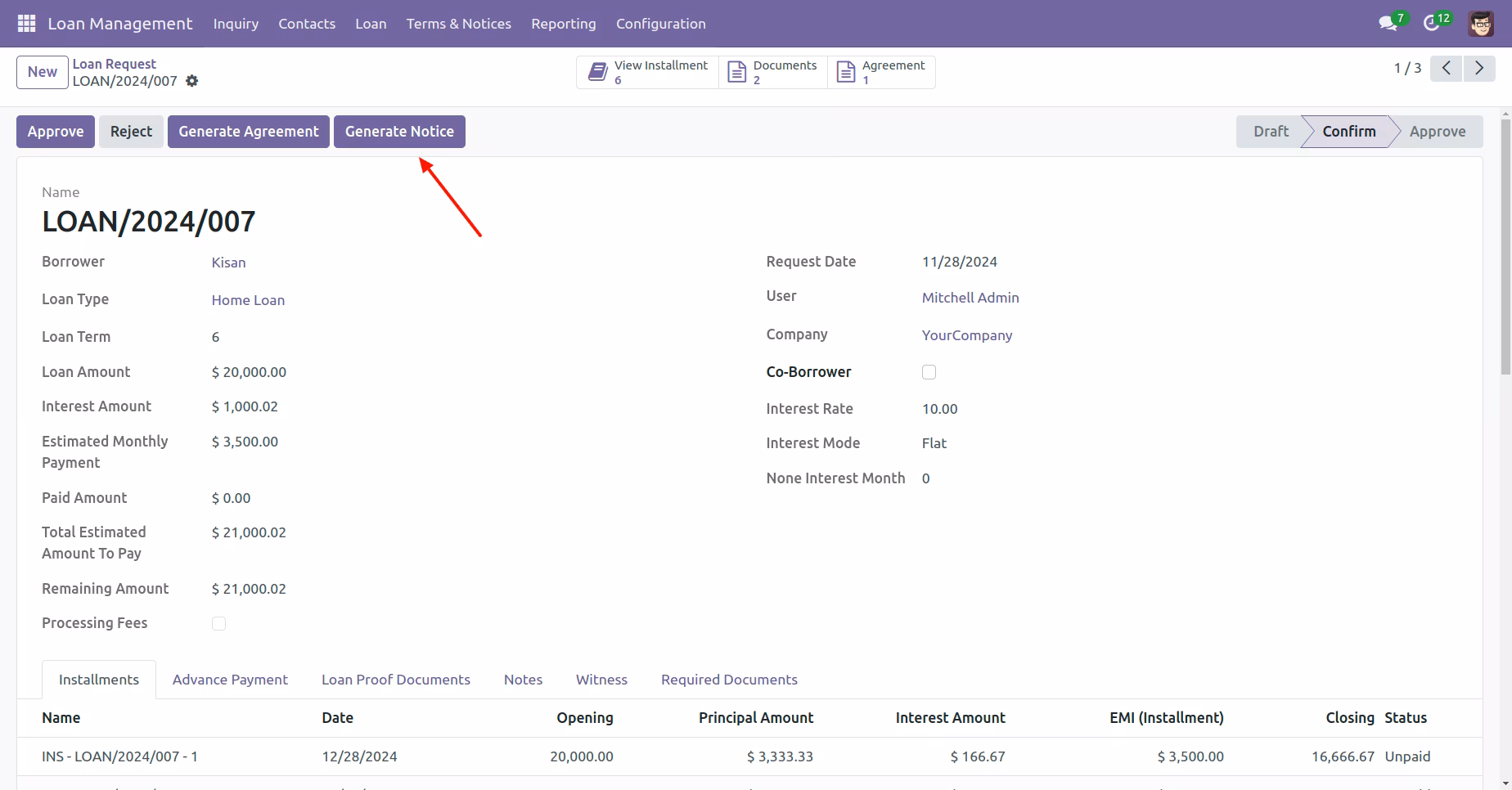Switch to the Loan Proof Documents tab
The image size is (1512, 790).
tap(396, 680)
